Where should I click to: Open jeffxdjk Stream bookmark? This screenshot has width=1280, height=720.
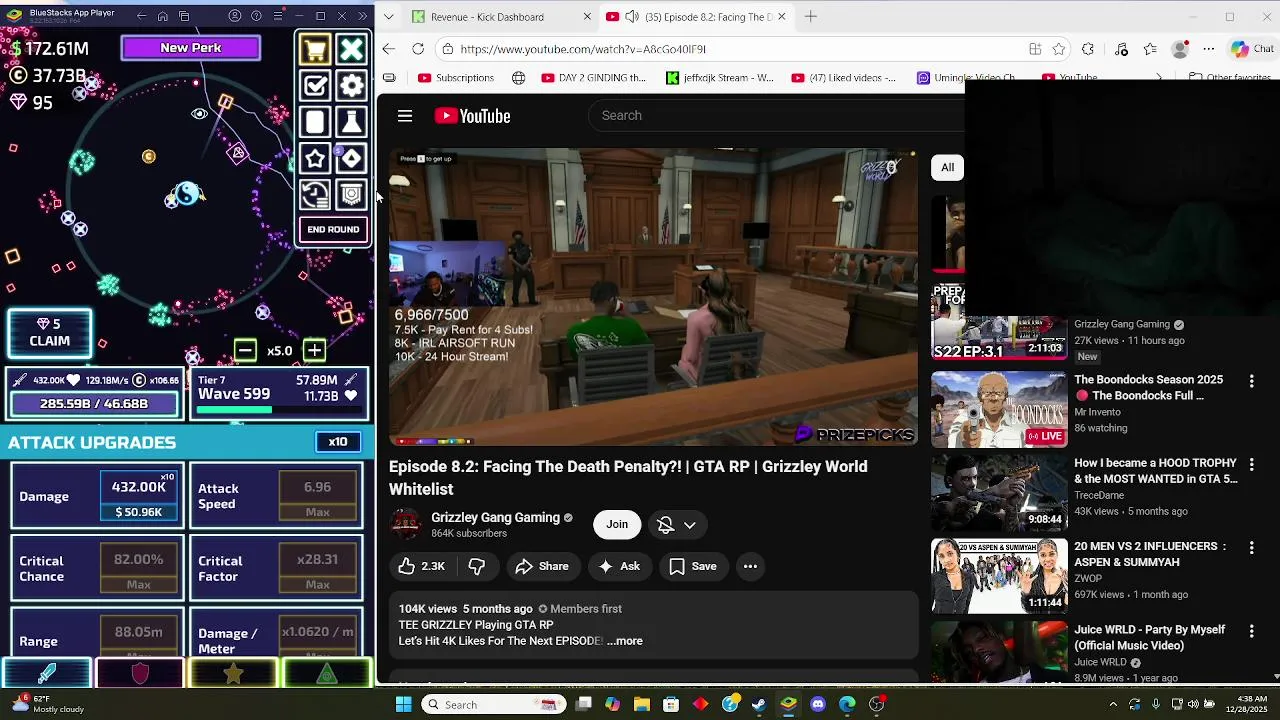click(x=720, y=78)
